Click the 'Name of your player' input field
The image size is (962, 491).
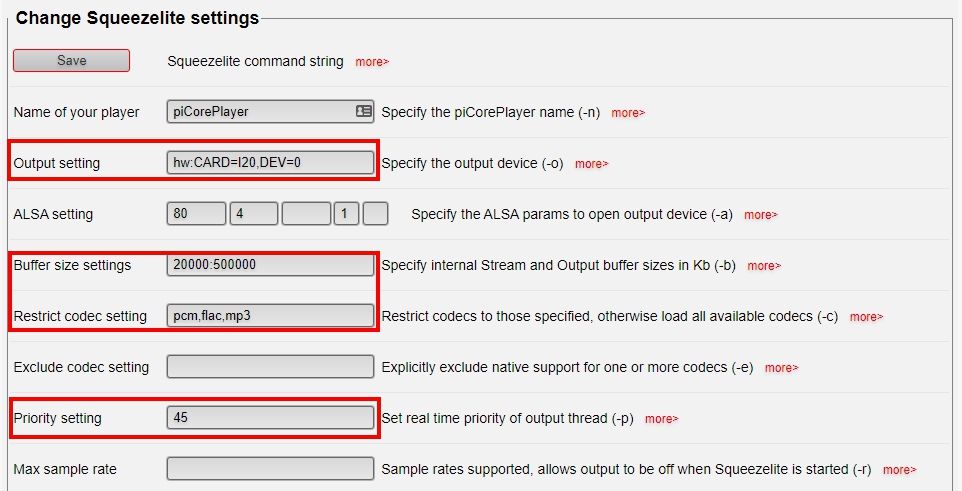point(260,112)
